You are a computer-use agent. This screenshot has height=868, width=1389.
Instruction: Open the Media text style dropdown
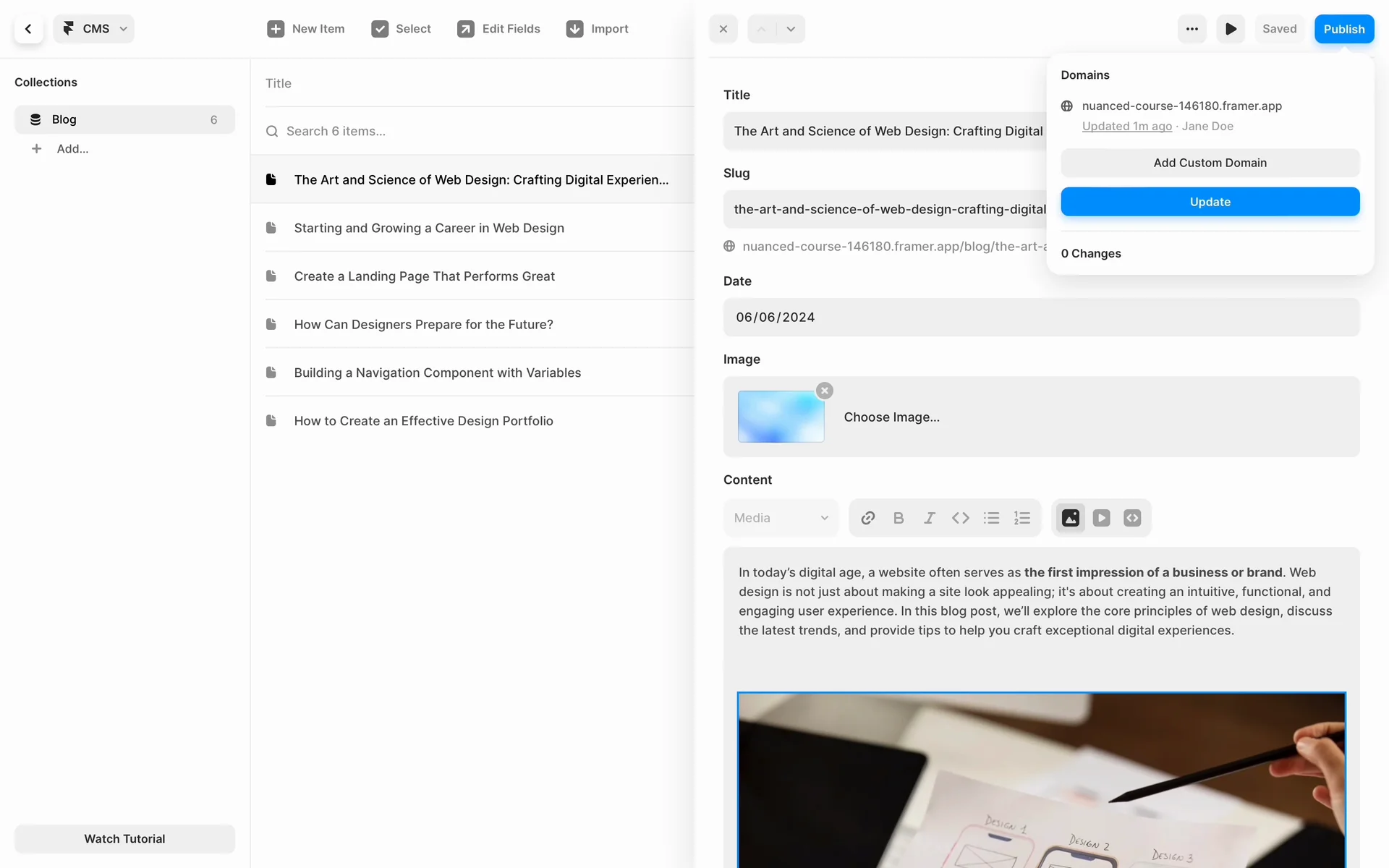(x=781, y=518)
